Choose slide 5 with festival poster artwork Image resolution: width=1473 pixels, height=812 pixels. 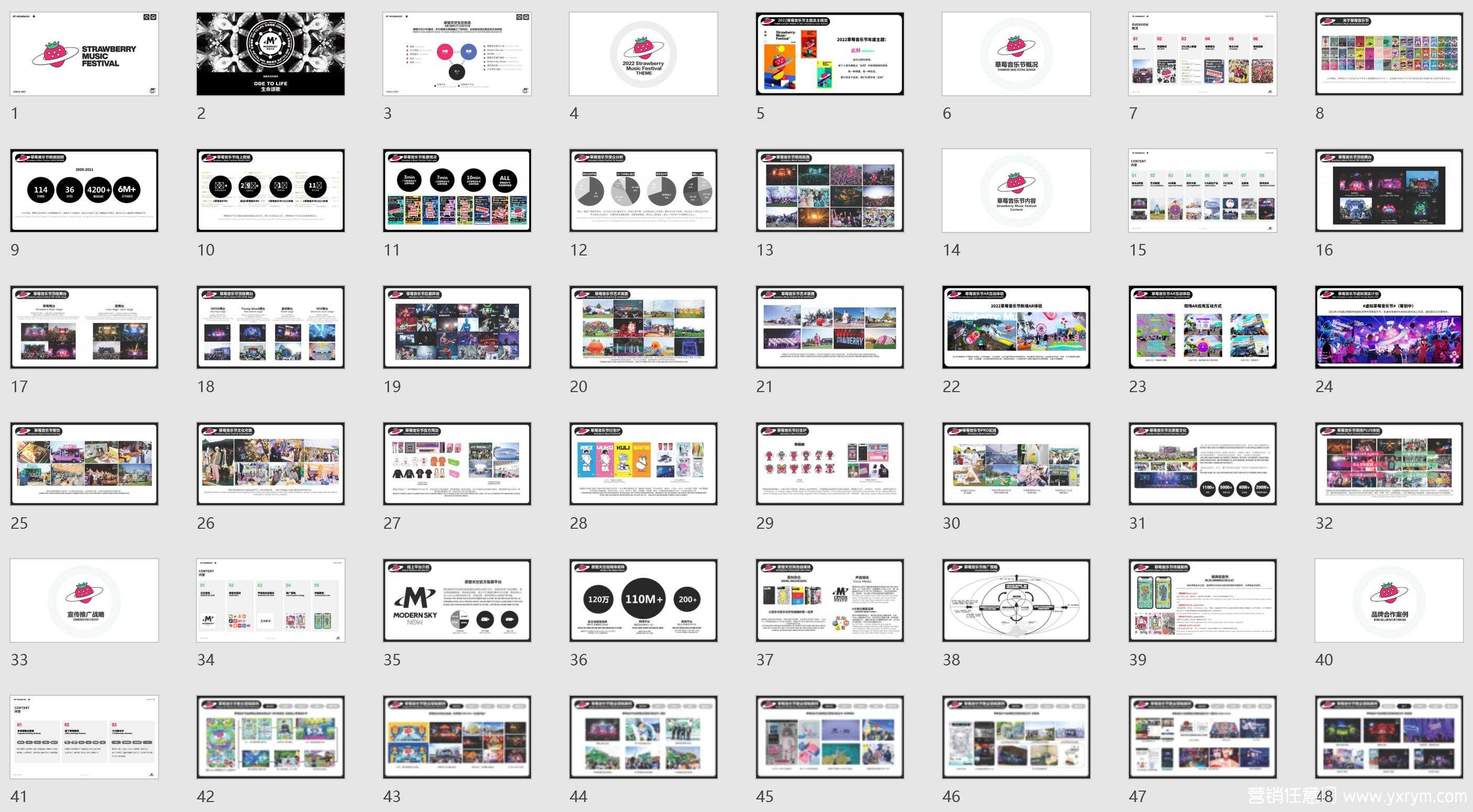(x=829, y=54)
